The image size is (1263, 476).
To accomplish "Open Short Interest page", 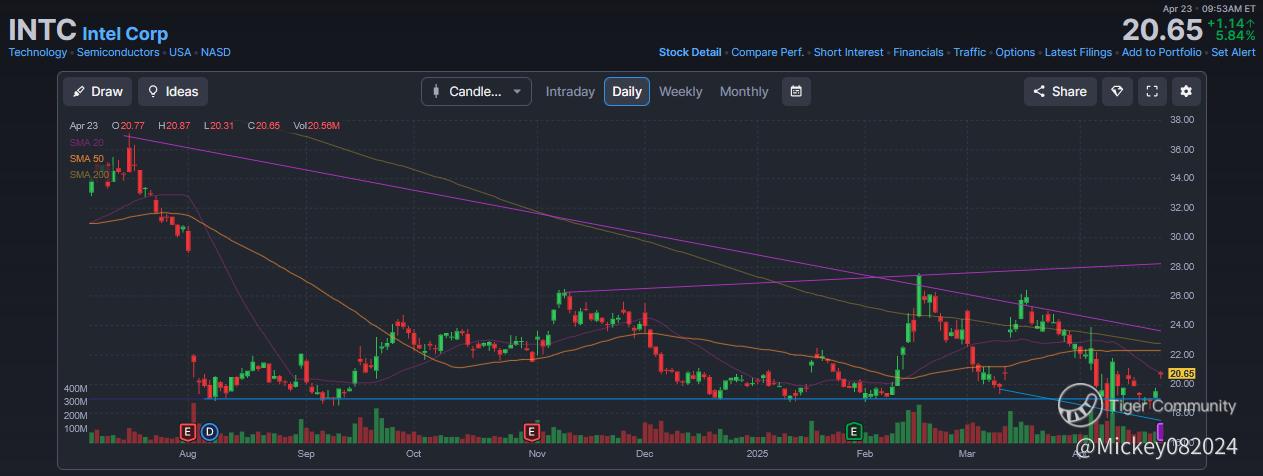I will [849, 52].
